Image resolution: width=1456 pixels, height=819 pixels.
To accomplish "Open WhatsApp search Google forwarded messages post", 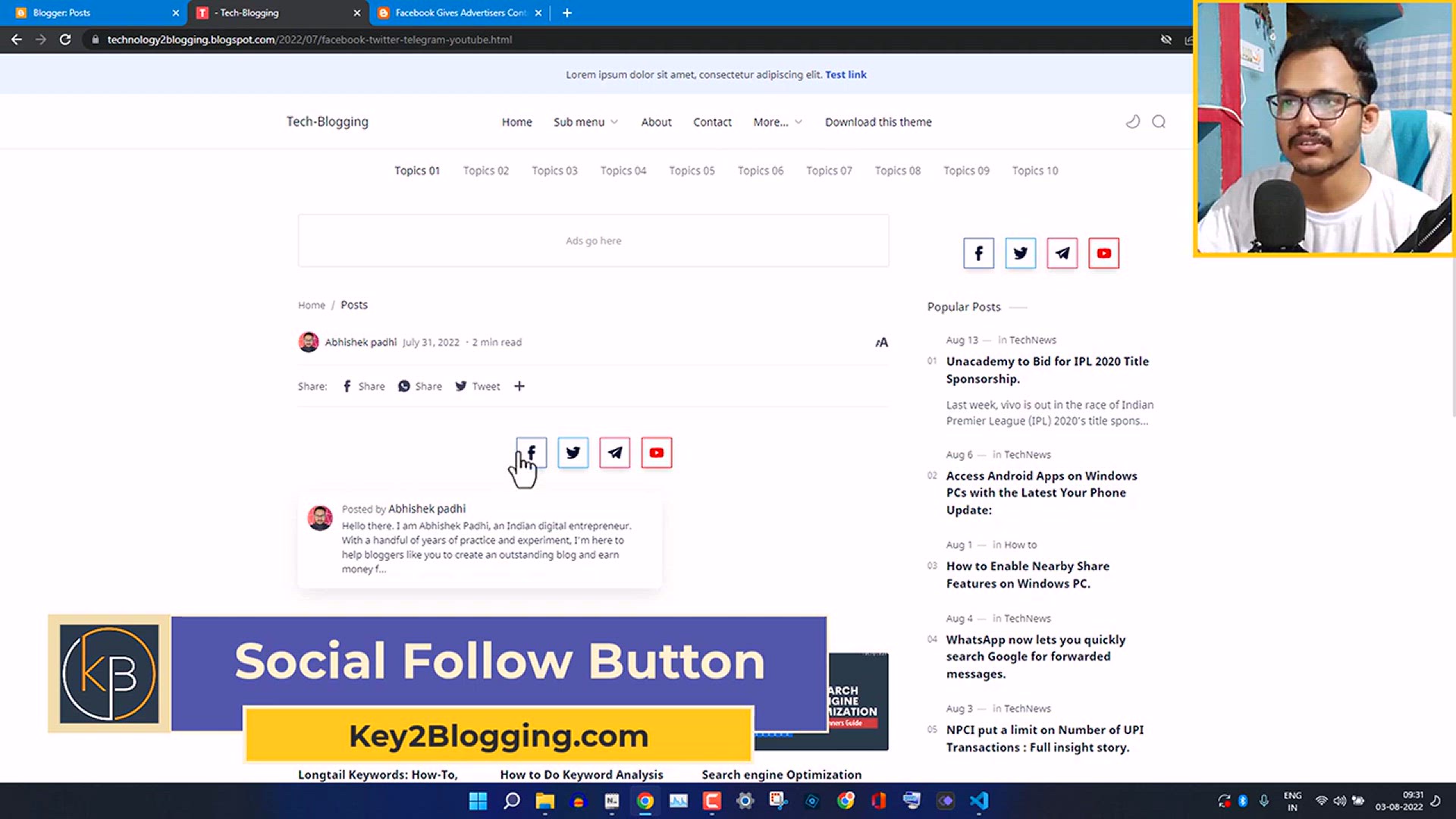I will 1036,657.
